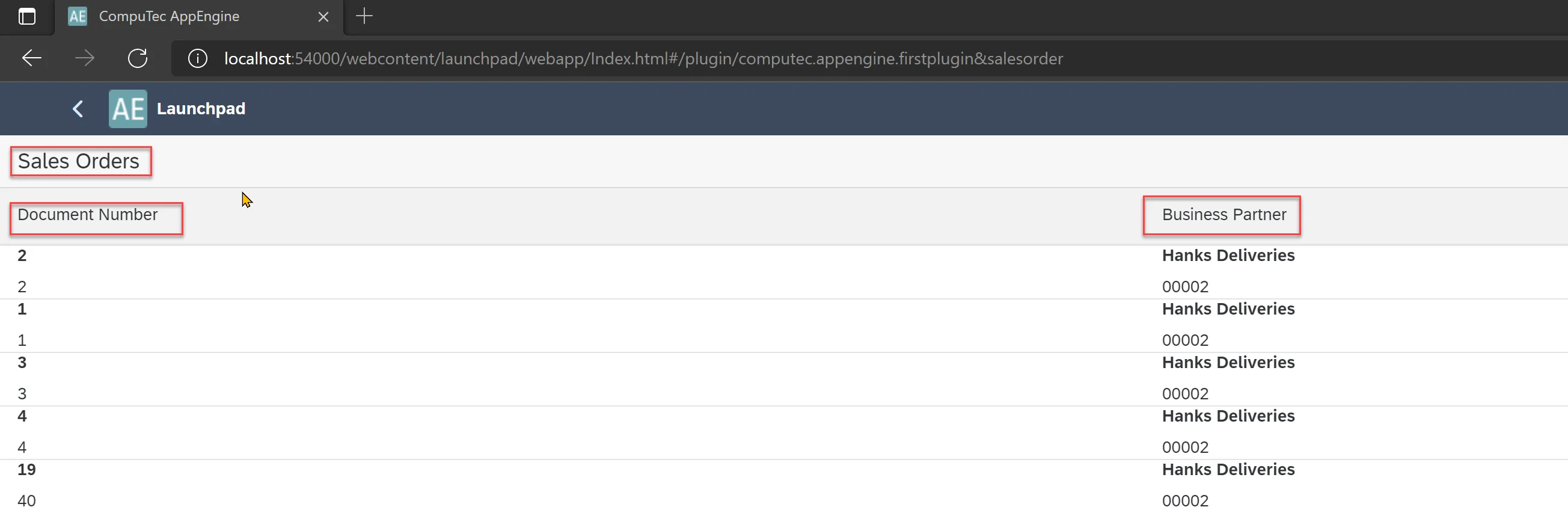Click the Launchpad title text
The height and width of the screenshot is (510, 1568).
201,109
